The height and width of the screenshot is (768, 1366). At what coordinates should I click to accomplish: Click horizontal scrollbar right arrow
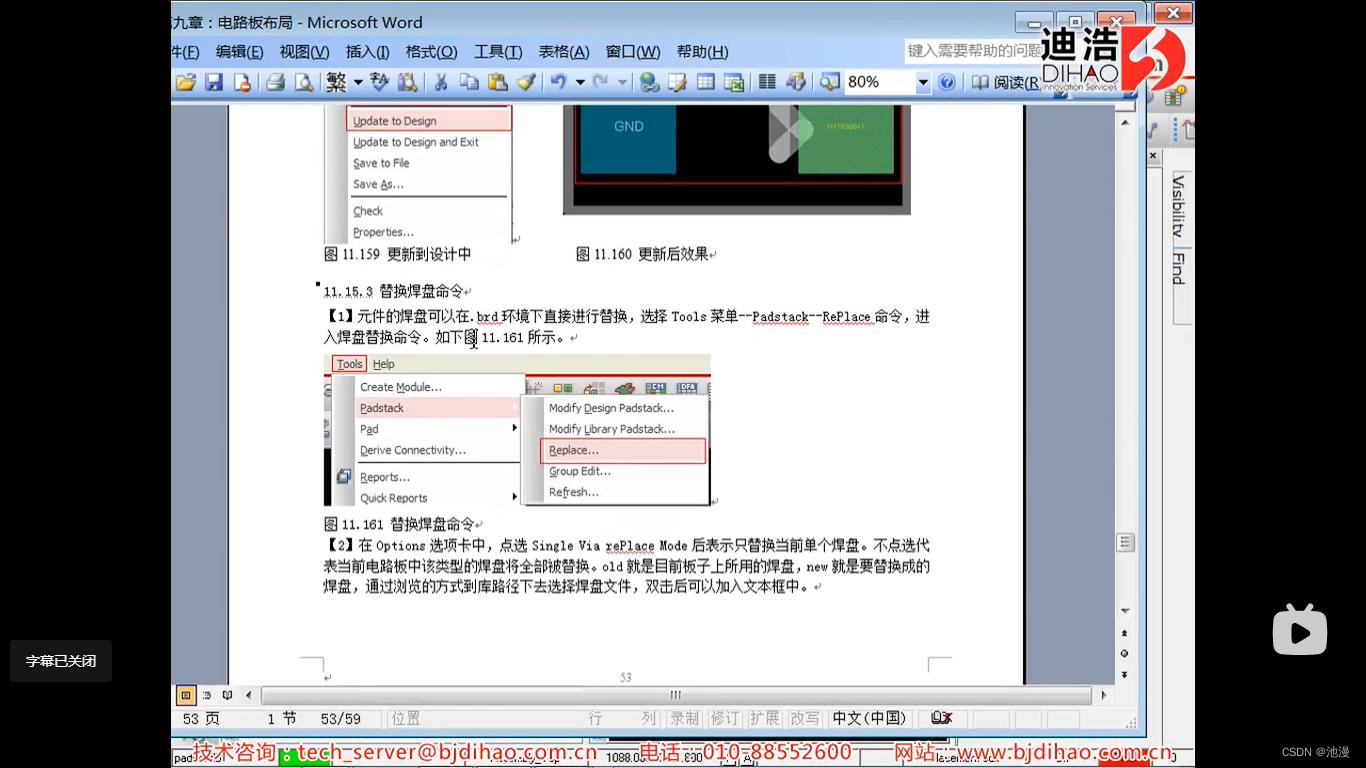pos(1104,695)
